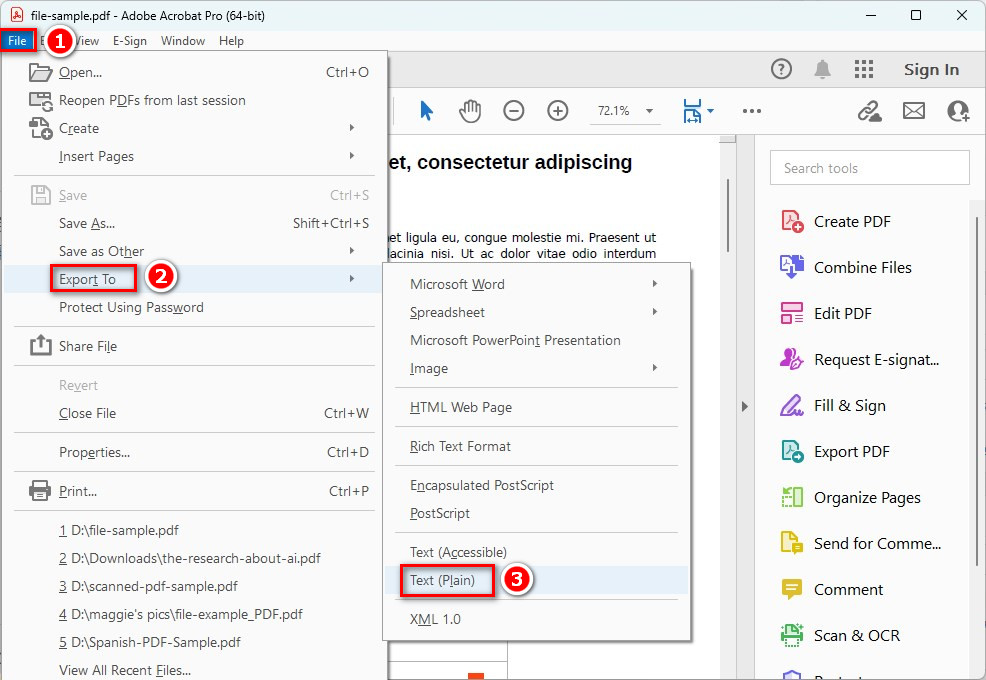The image size is (986, 680).
Task: Select the Hand tool in the toolbar
Action: tap(469, 111)
